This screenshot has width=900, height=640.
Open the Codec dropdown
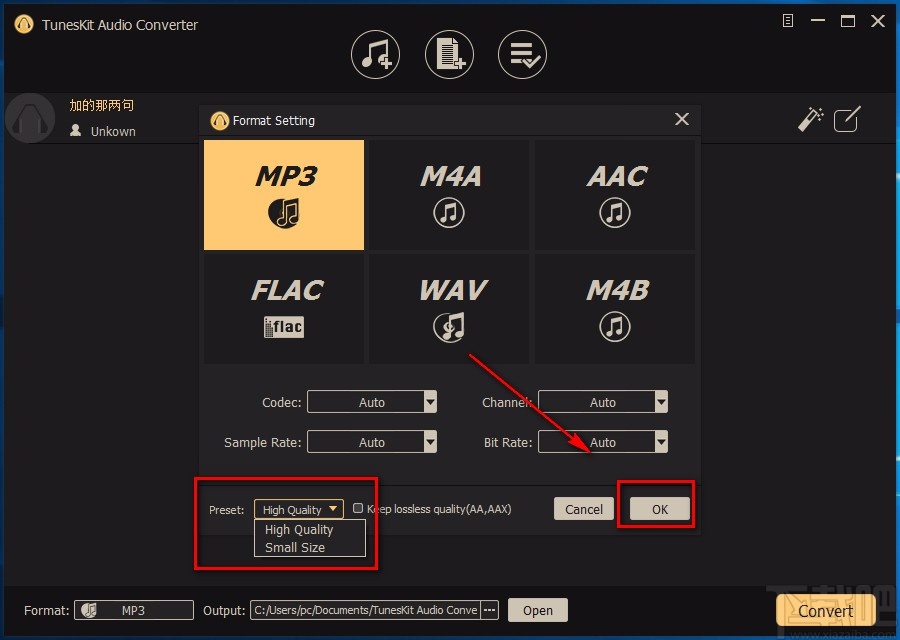point(372,402)
